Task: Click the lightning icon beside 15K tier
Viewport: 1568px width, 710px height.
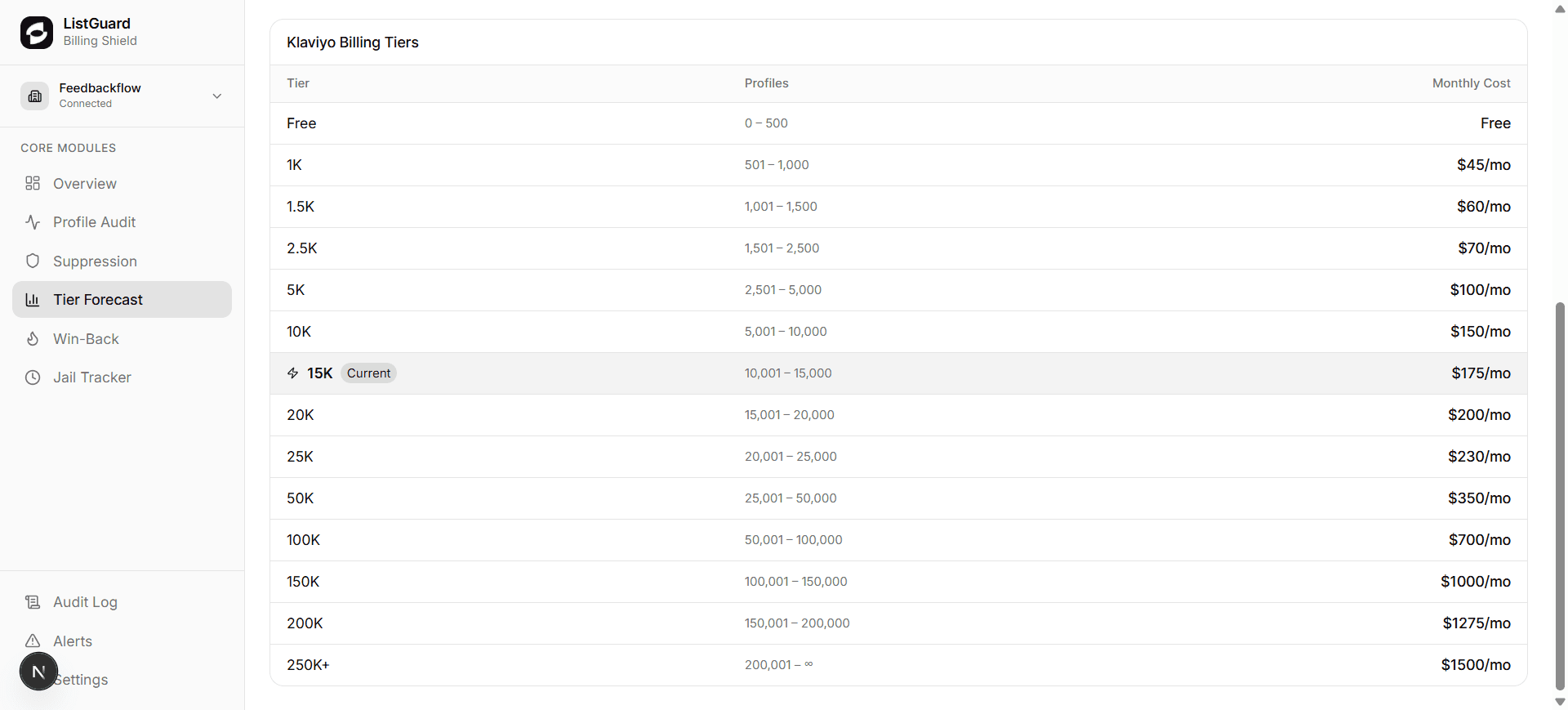Action: 292,373
